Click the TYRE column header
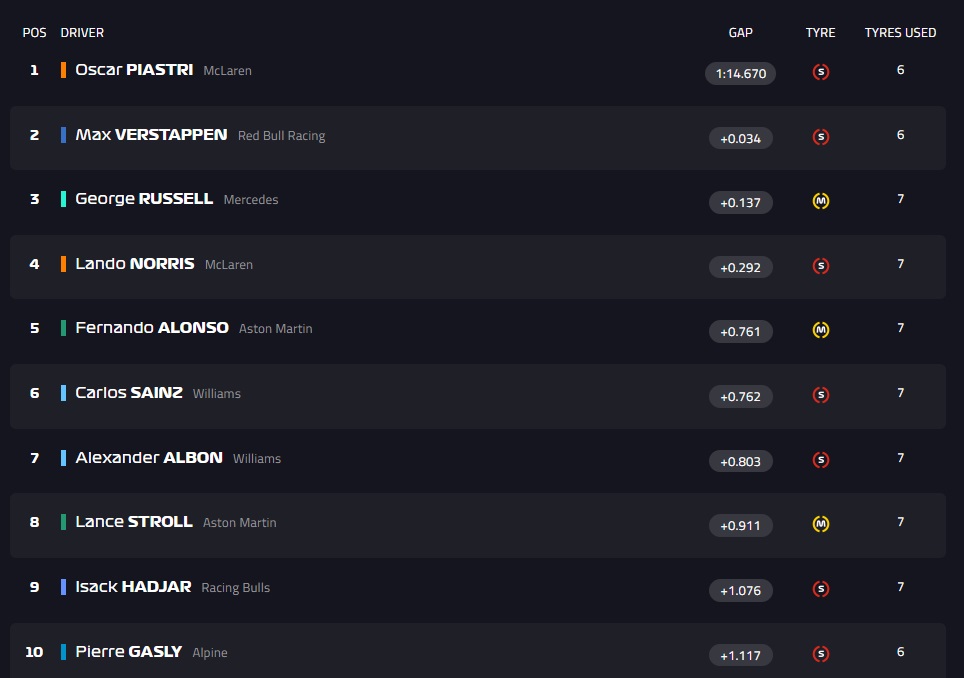 (820, 33)
